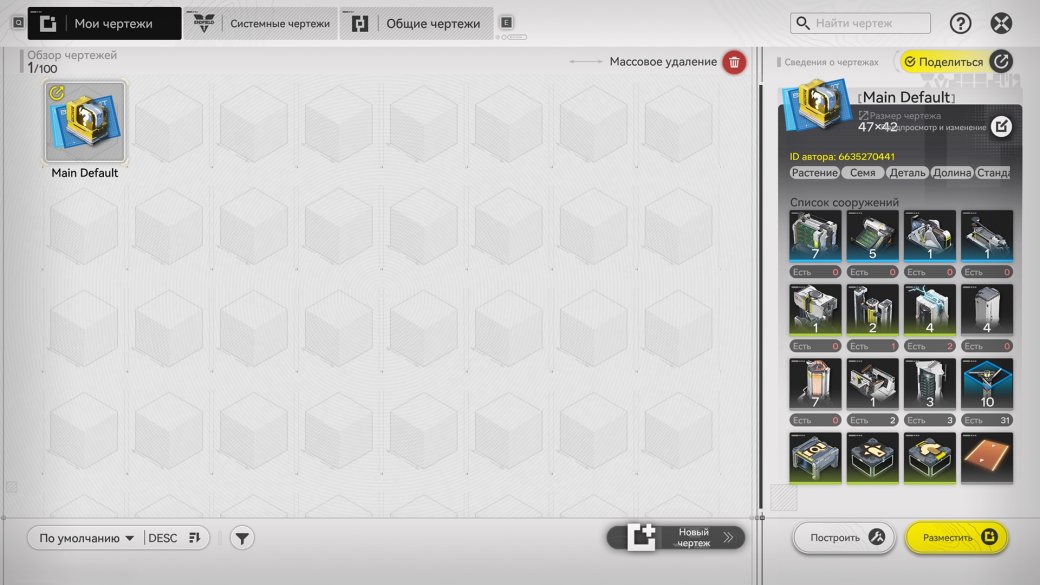Focus the Найти чертеж search field
Screen dimensions: 1040x585
tap(860, 23)
